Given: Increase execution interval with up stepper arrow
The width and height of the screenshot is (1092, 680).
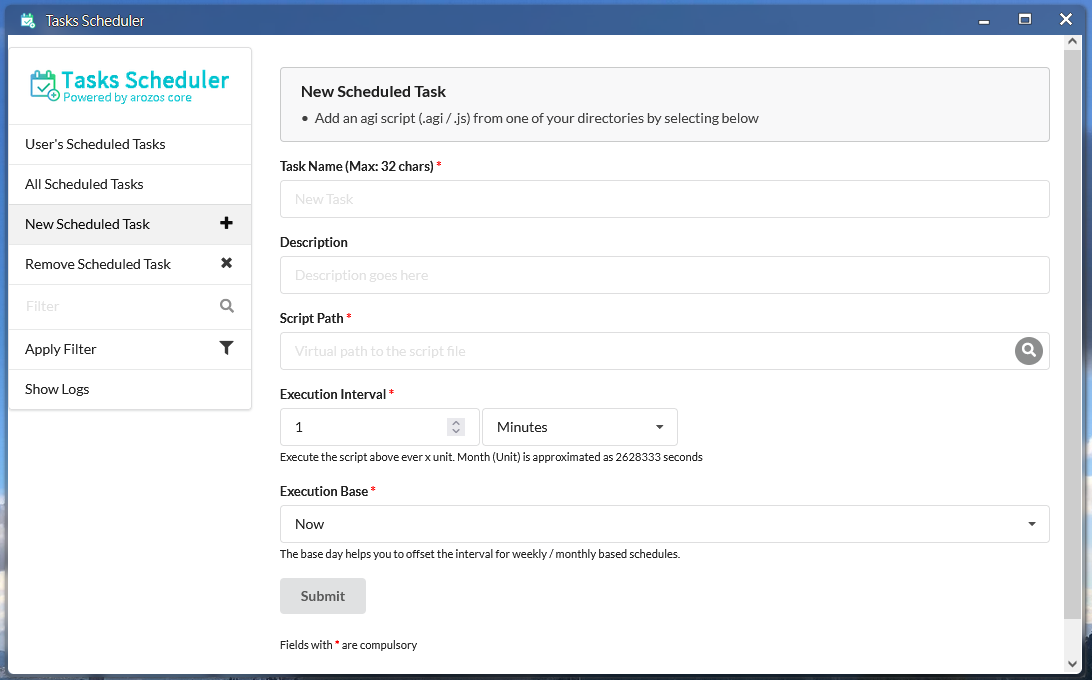Looking at the screenshot, I should (456, 422).
